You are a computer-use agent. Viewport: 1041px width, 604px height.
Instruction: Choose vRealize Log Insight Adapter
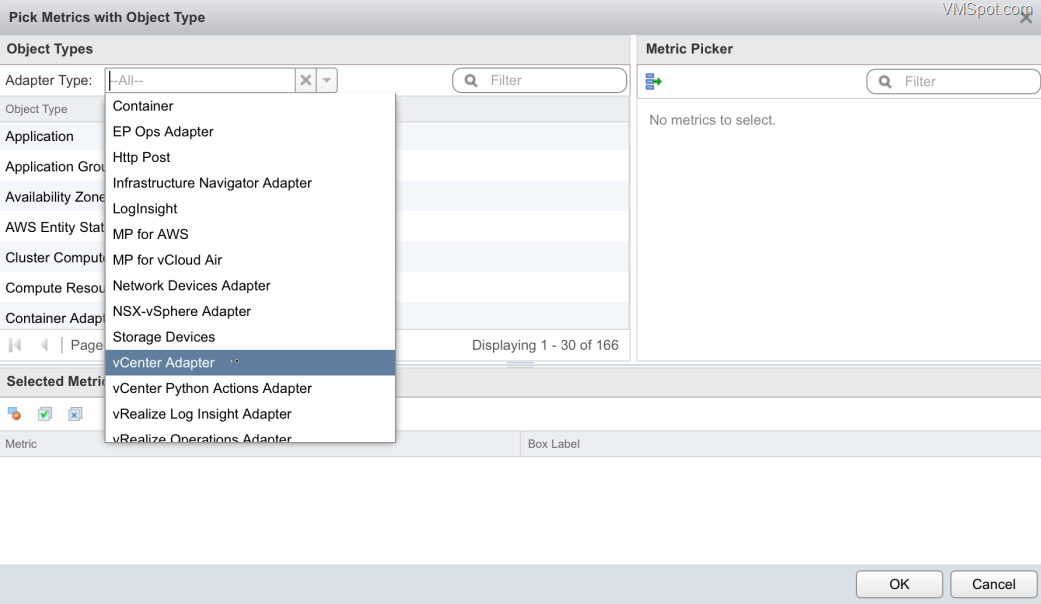click(x=250, y=414)
